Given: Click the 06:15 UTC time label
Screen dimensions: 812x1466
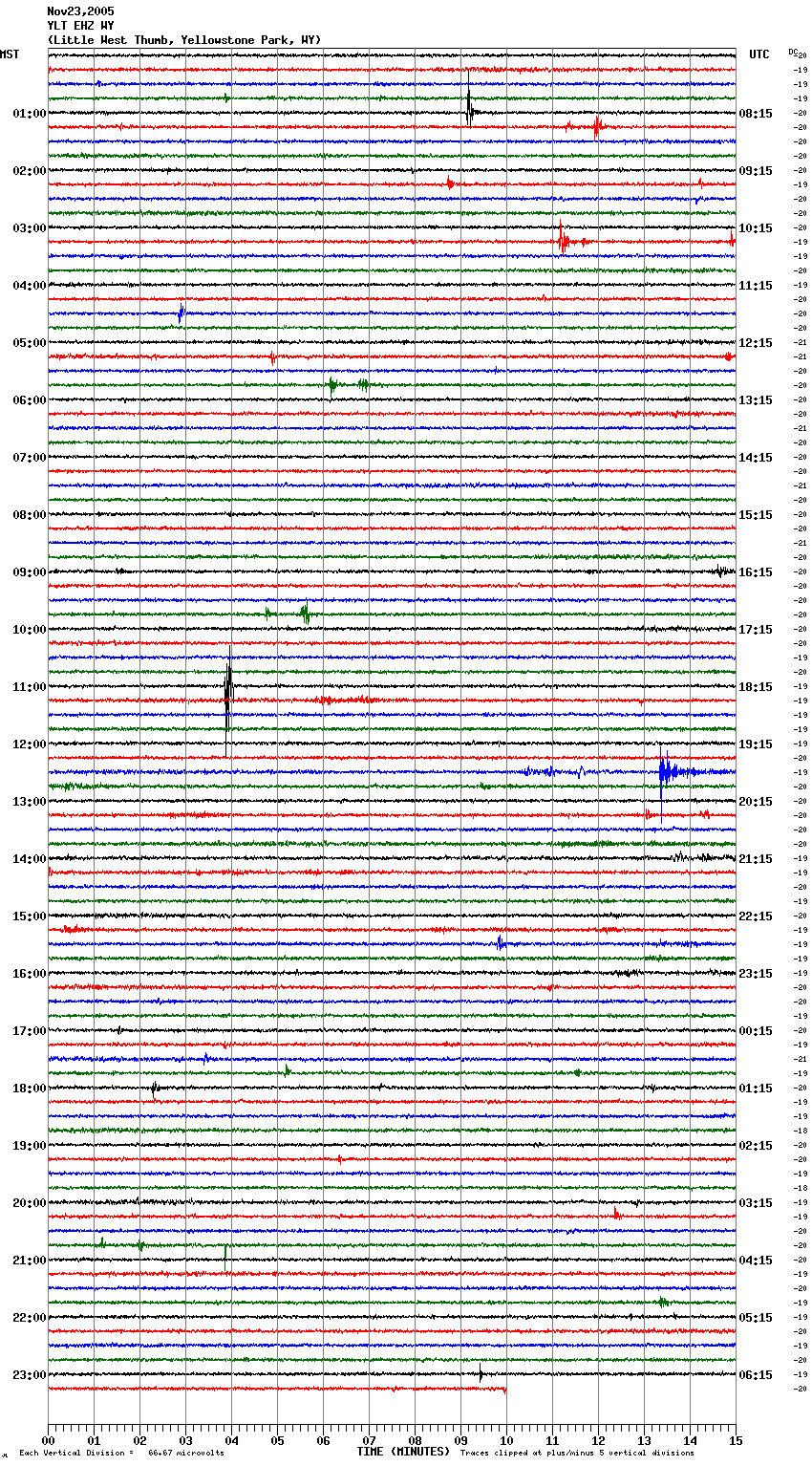Looking at the screenshot, I should pyautogui.click(x=756, y=1375).
